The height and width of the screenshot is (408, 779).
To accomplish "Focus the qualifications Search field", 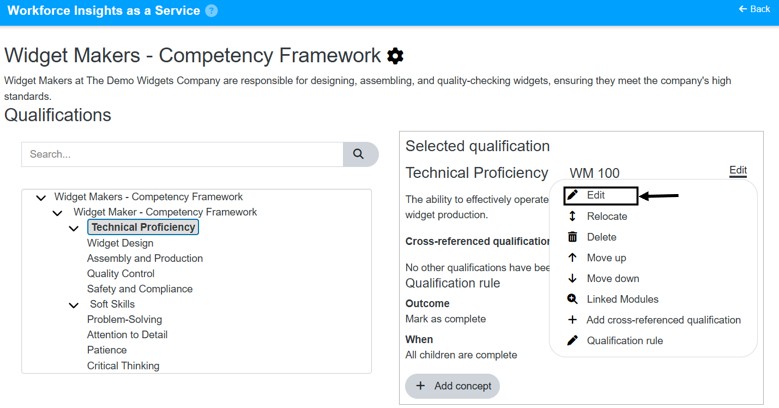I will 182,154.
